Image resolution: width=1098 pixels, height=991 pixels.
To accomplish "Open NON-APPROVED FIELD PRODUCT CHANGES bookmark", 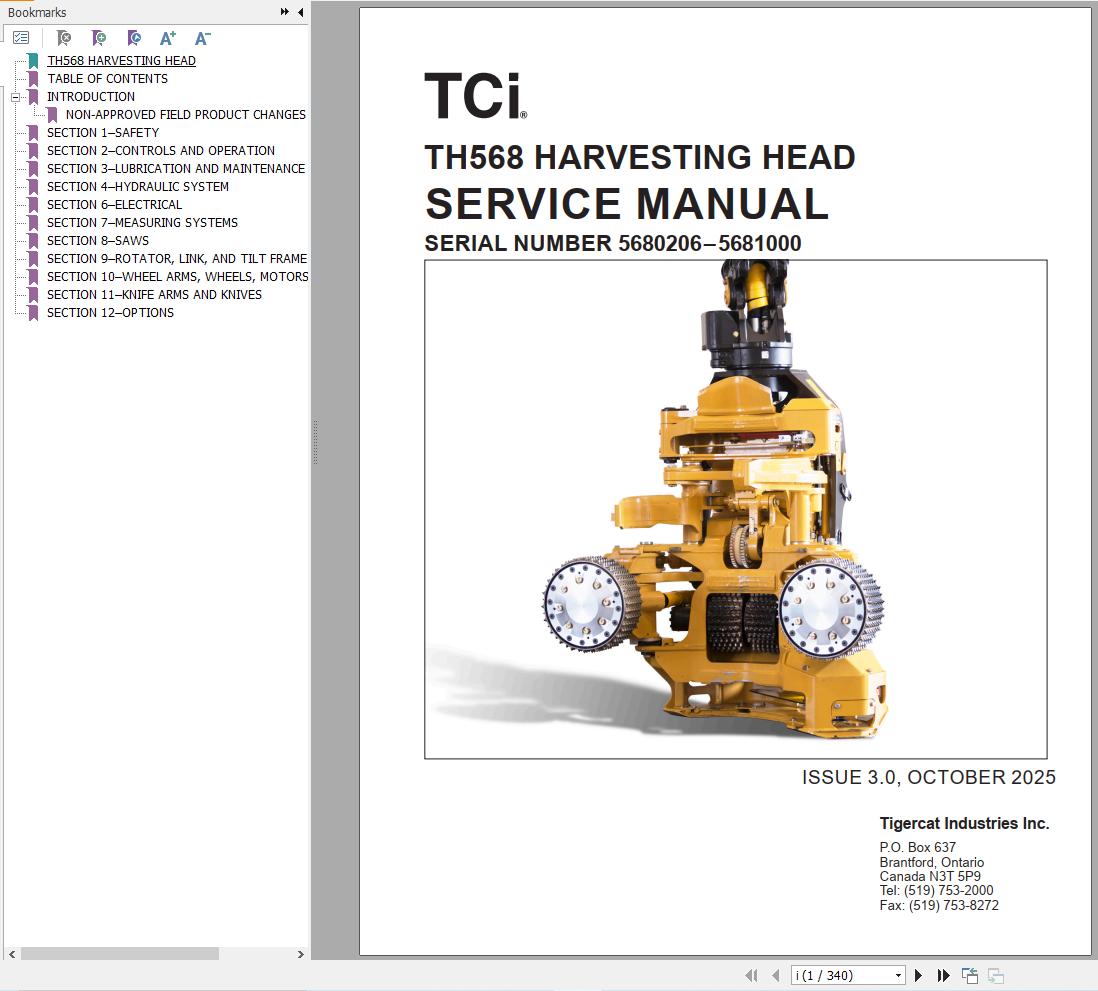I will 186,114.
